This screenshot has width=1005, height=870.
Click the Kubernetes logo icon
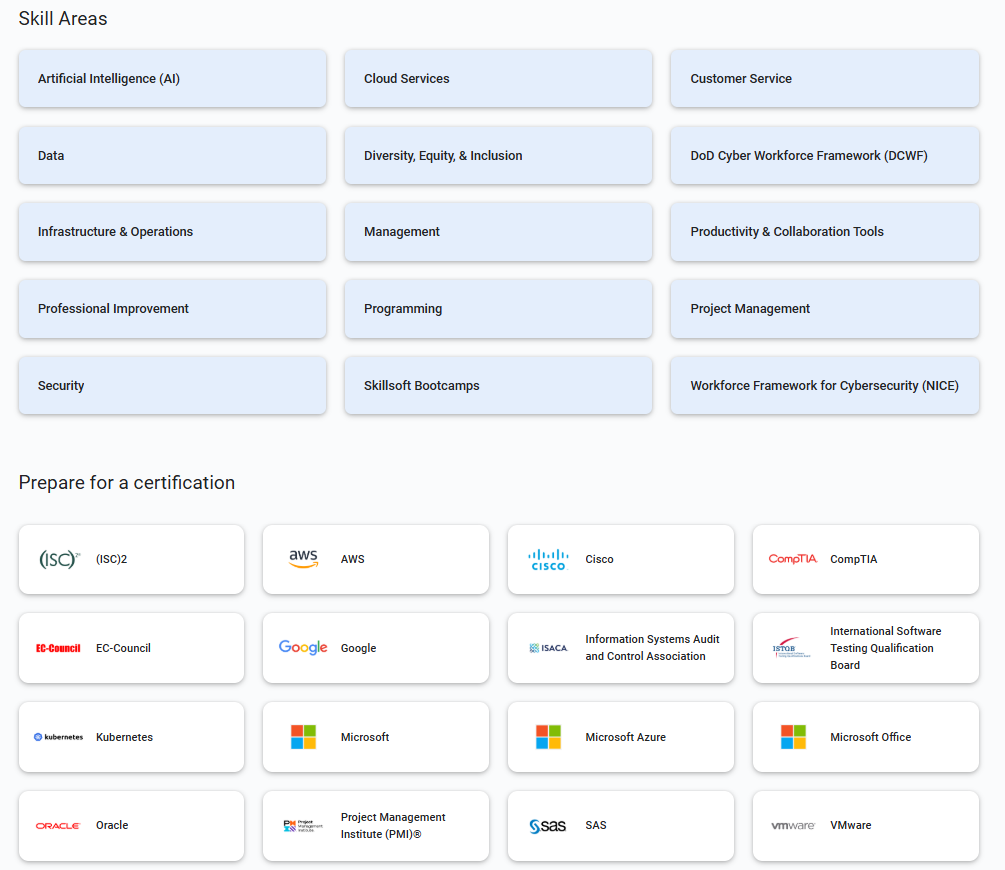[x=58, y=737]
